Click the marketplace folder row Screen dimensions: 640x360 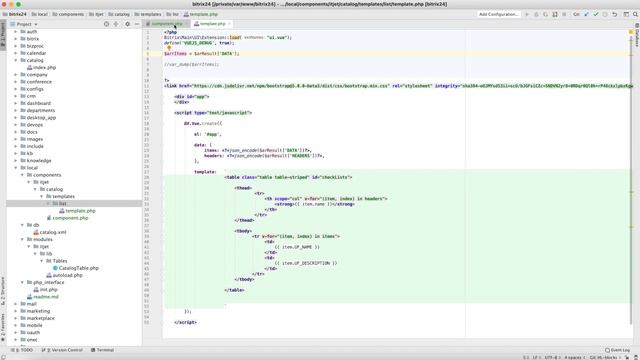(74, 318)
